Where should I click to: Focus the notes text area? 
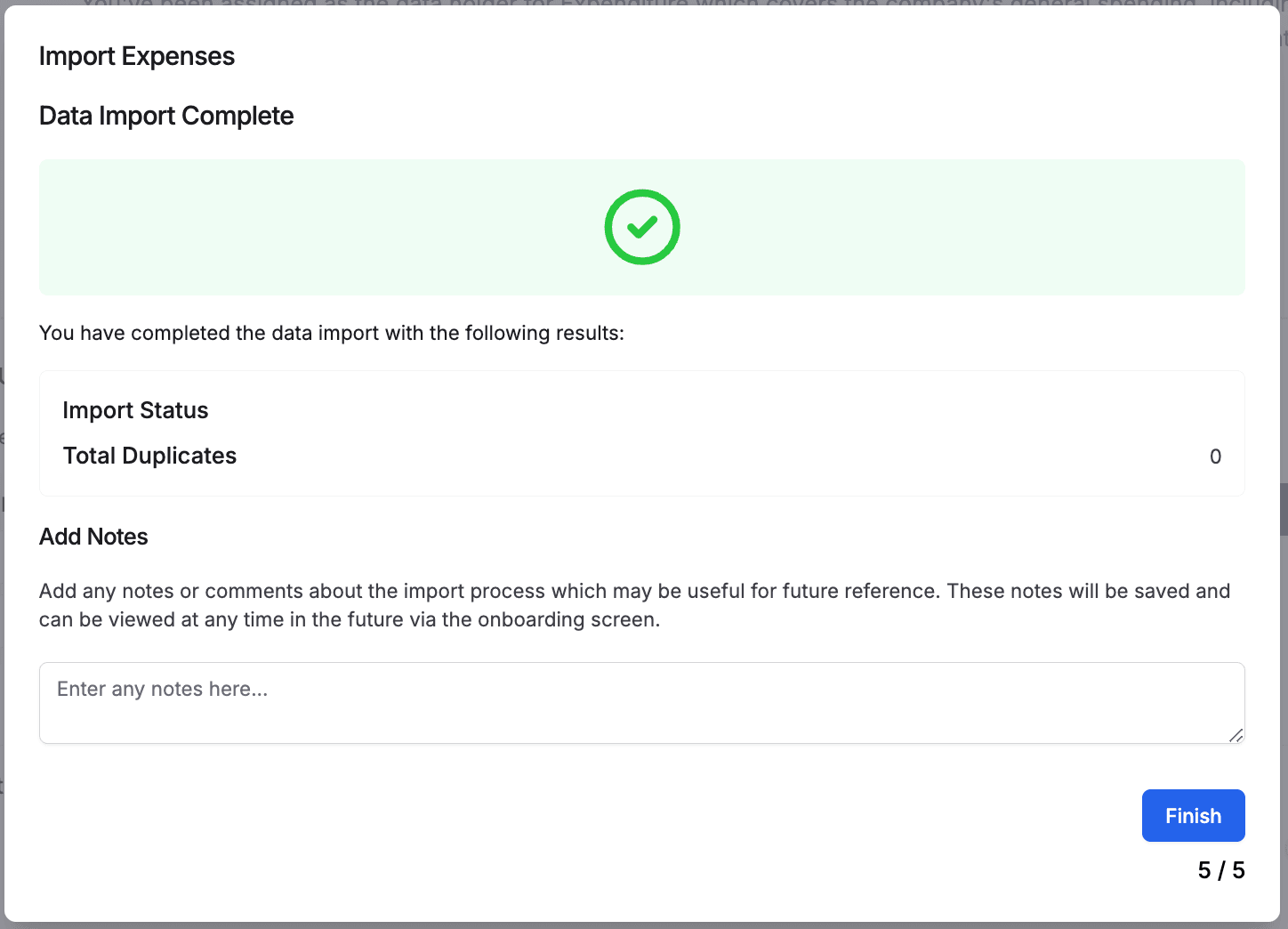640,712
